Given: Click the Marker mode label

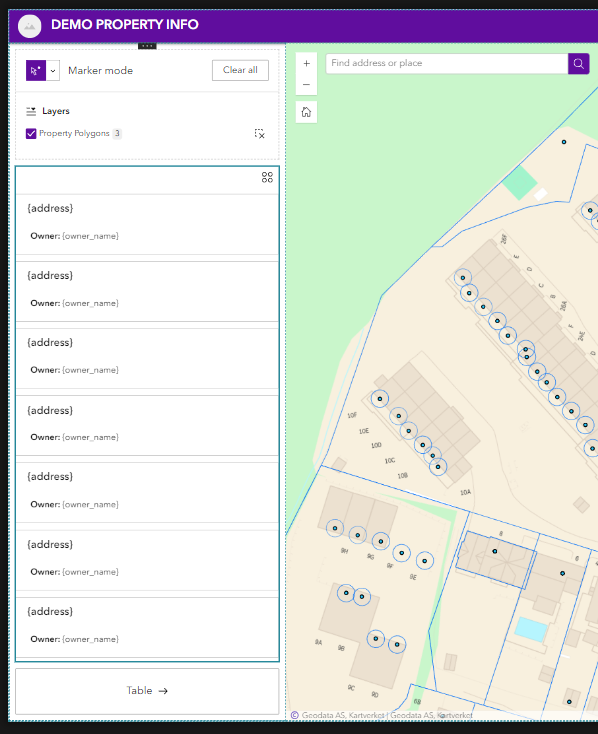Looking at the screenshot, I should (x=100, y=71).
